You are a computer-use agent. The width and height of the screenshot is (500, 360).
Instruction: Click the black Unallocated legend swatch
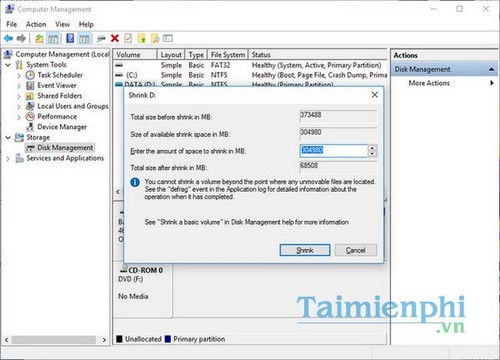coord(119,339)
